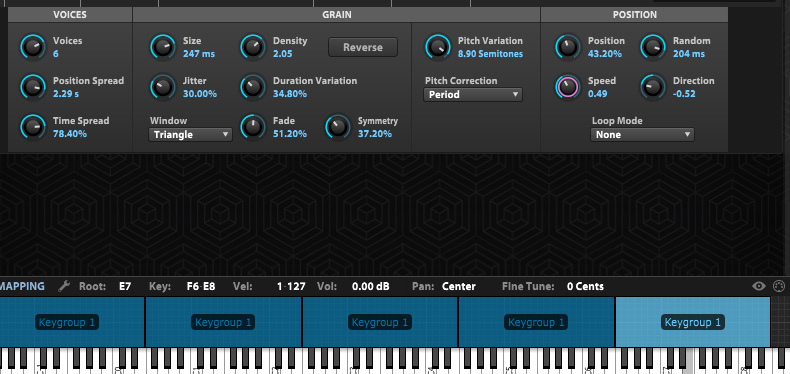The image size is (790, 374).
Task: Click the Pitch Variation knob
Action: [438, 47]
